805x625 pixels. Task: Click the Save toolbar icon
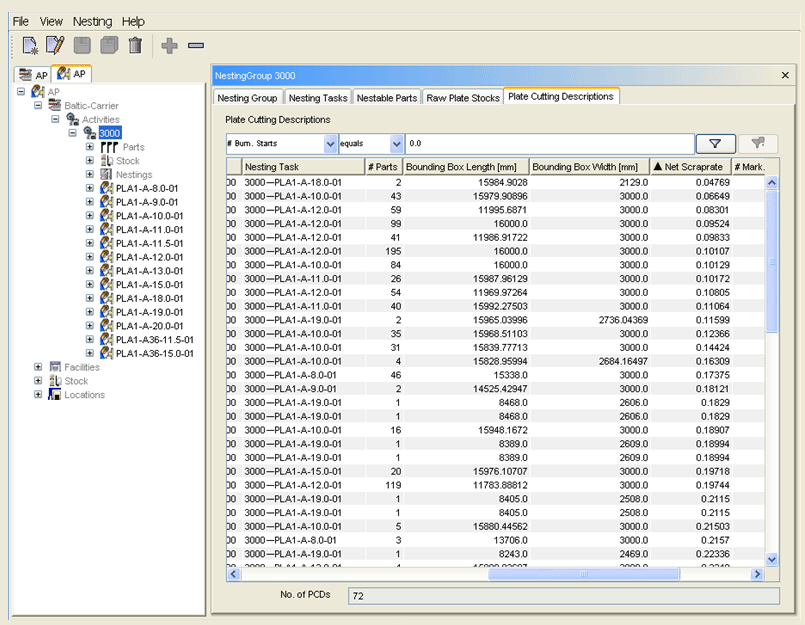tap(82, 45)
